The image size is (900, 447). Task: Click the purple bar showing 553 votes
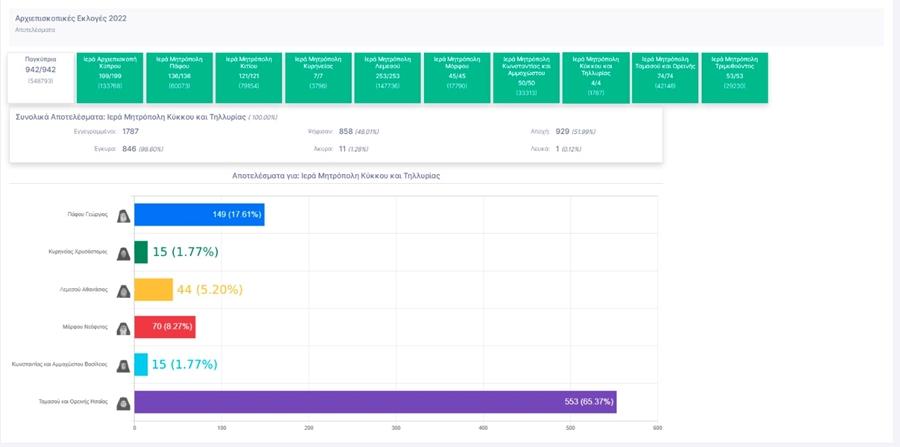tap(375, 402)
